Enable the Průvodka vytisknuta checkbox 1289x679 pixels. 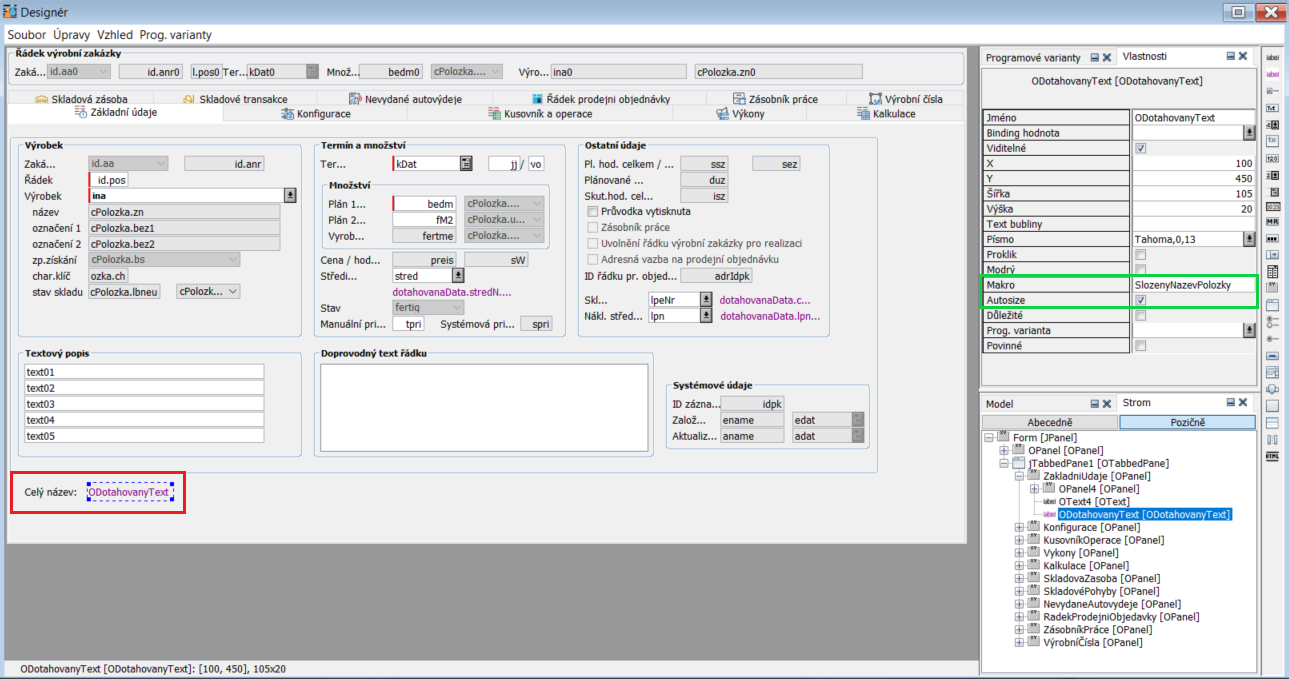pyautogui.click(x=592, y=212)
